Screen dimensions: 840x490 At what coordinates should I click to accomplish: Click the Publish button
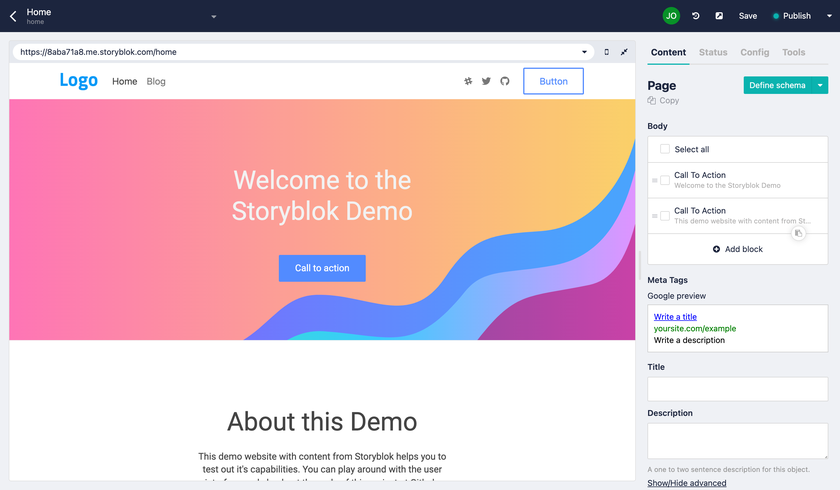pyautogui.click(x=792, y=16)
